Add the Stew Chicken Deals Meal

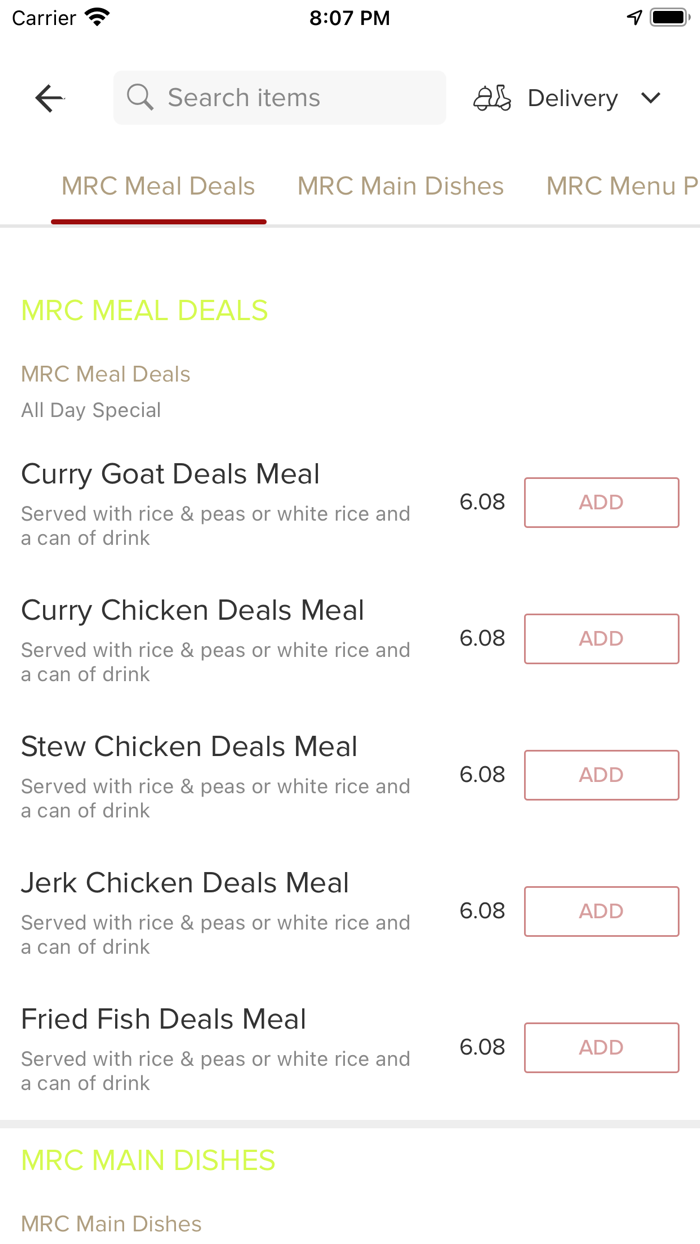[x=601, y=775]
